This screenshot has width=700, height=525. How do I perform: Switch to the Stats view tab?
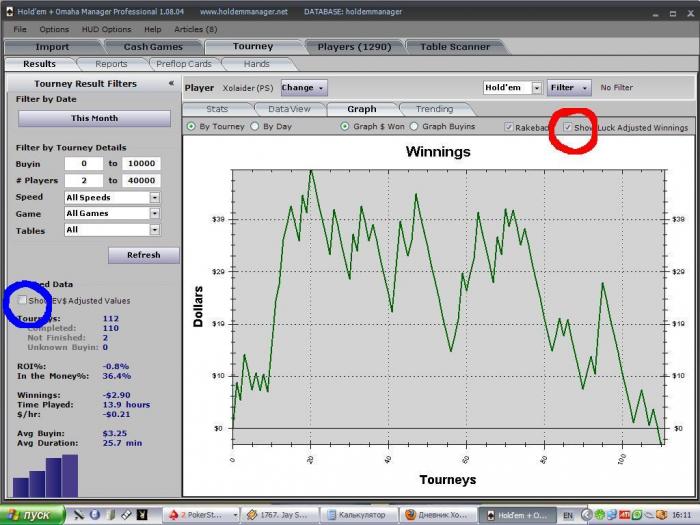(217, 109)
